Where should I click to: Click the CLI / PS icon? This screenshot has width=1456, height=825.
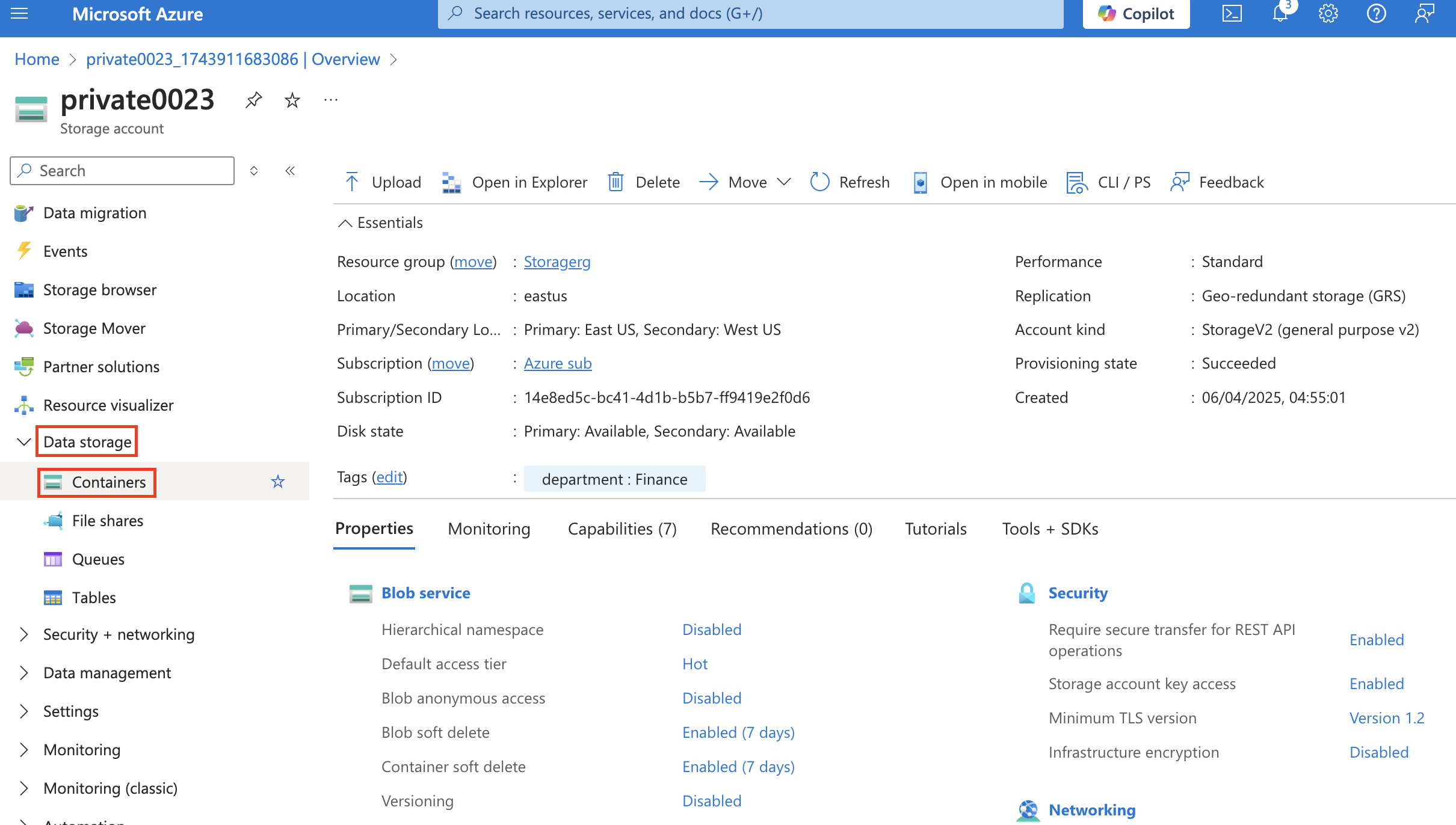[1077, 182]
